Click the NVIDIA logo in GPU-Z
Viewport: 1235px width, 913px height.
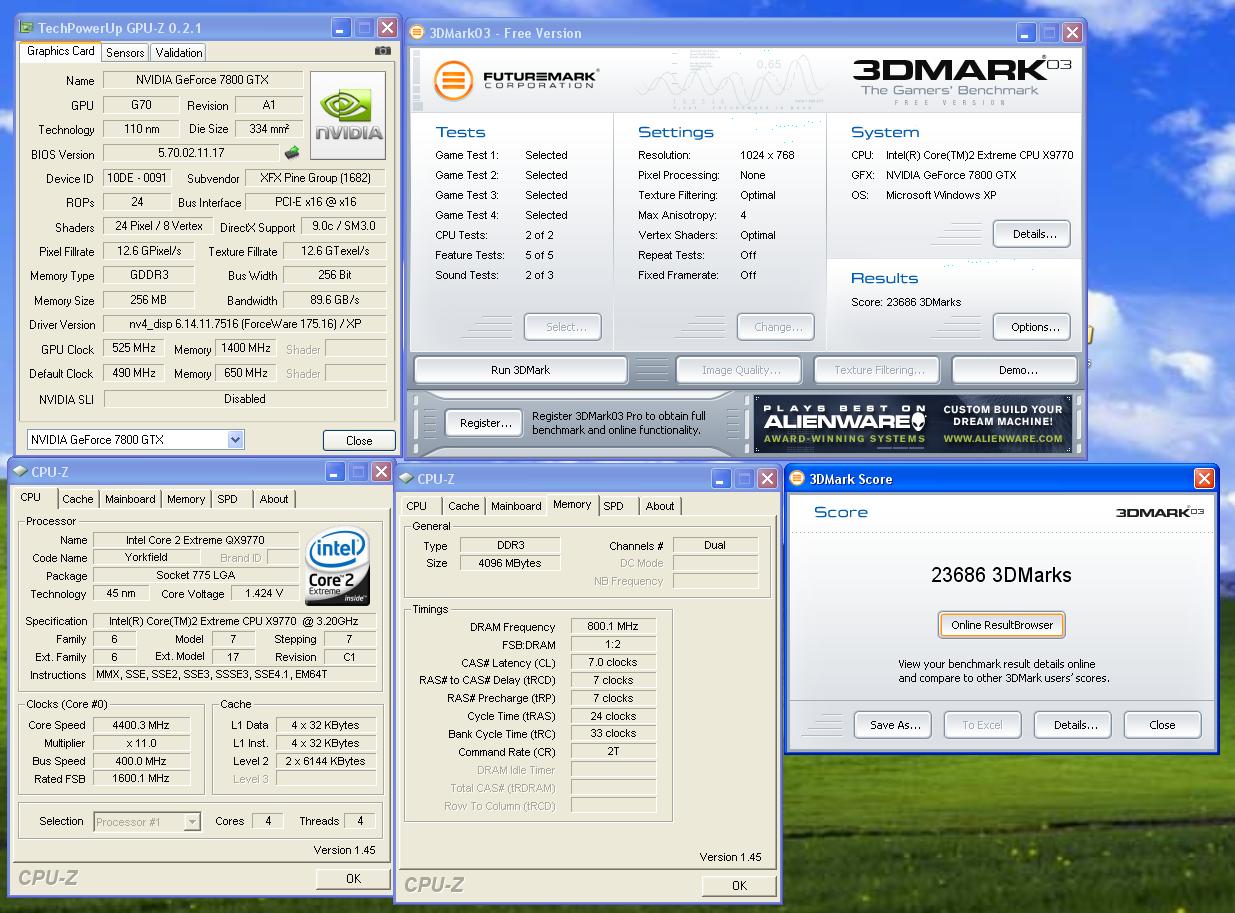[x=348, y=116]
